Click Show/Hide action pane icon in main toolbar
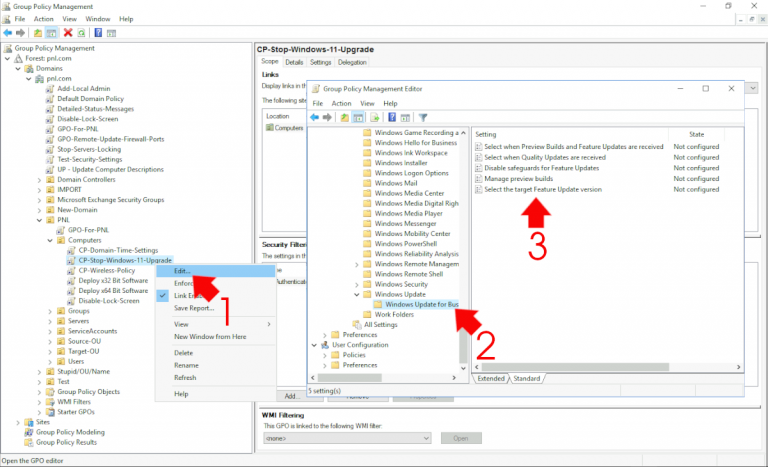Viewport: 768px width, 467px height. coord(111,33)
